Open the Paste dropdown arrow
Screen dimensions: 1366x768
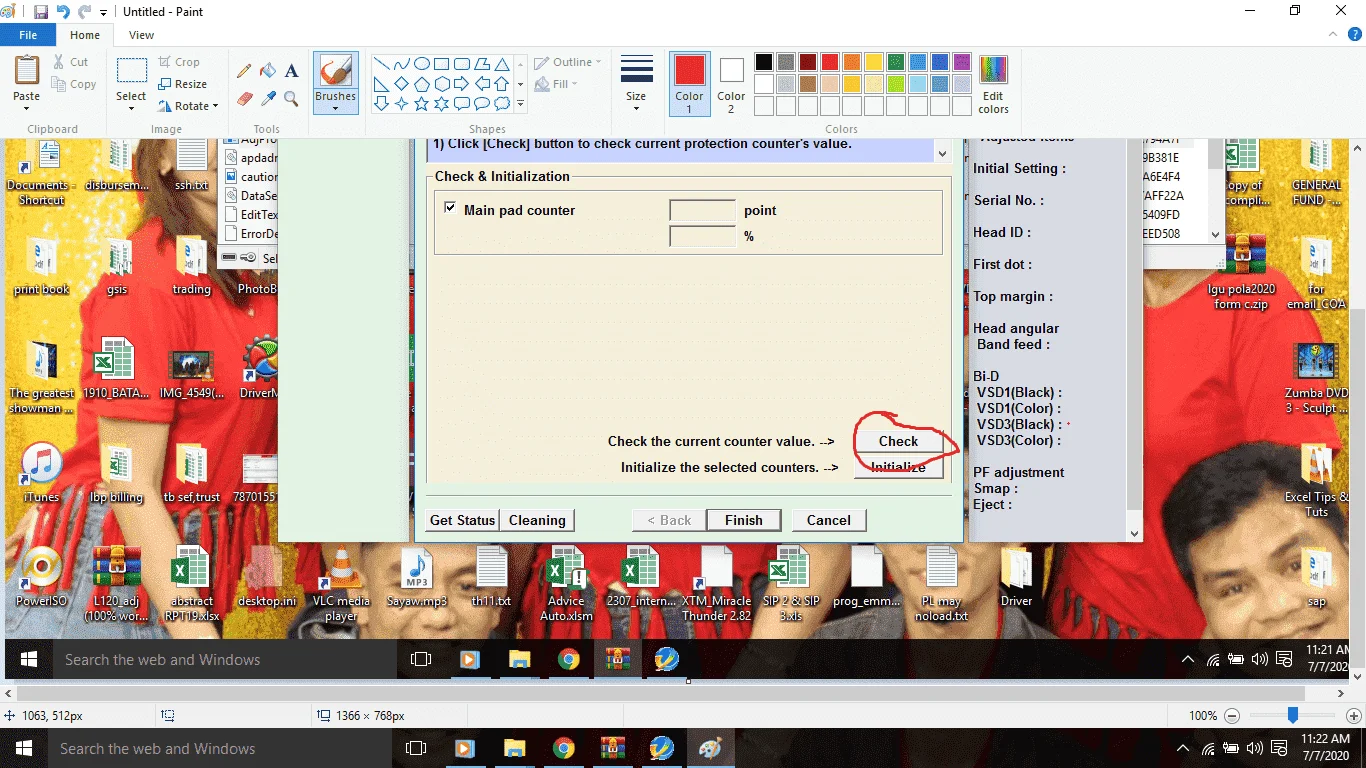coord(27,108)
